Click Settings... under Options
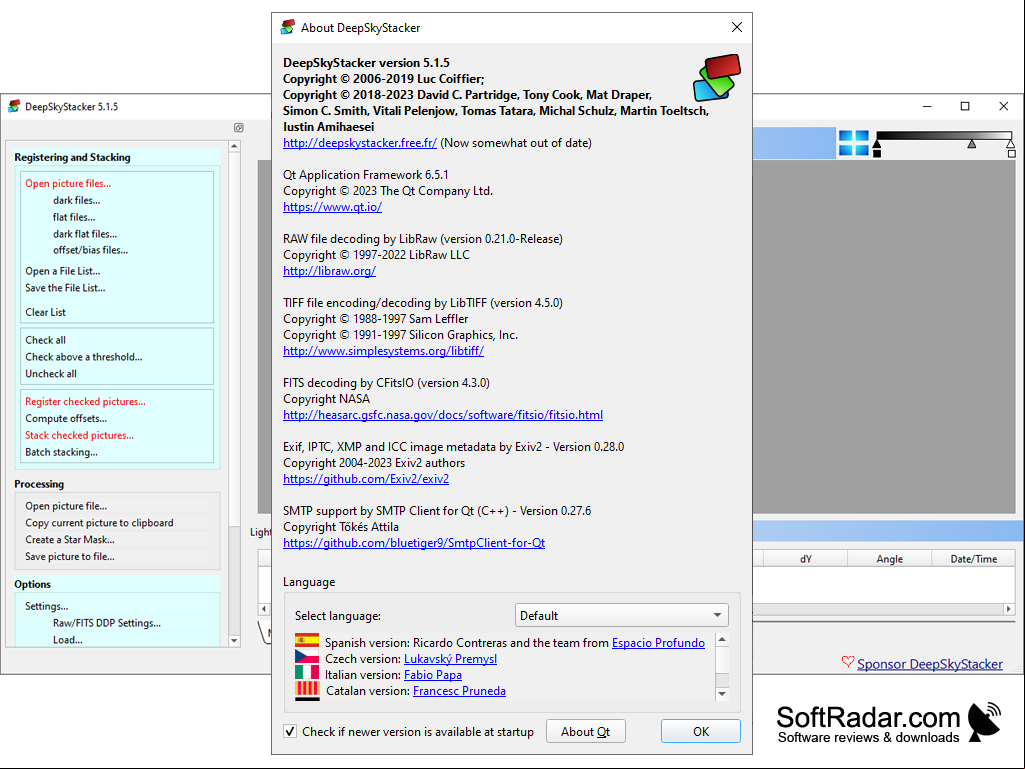The height and width of the screenshot is (769, 1025). tap(46, 606)
